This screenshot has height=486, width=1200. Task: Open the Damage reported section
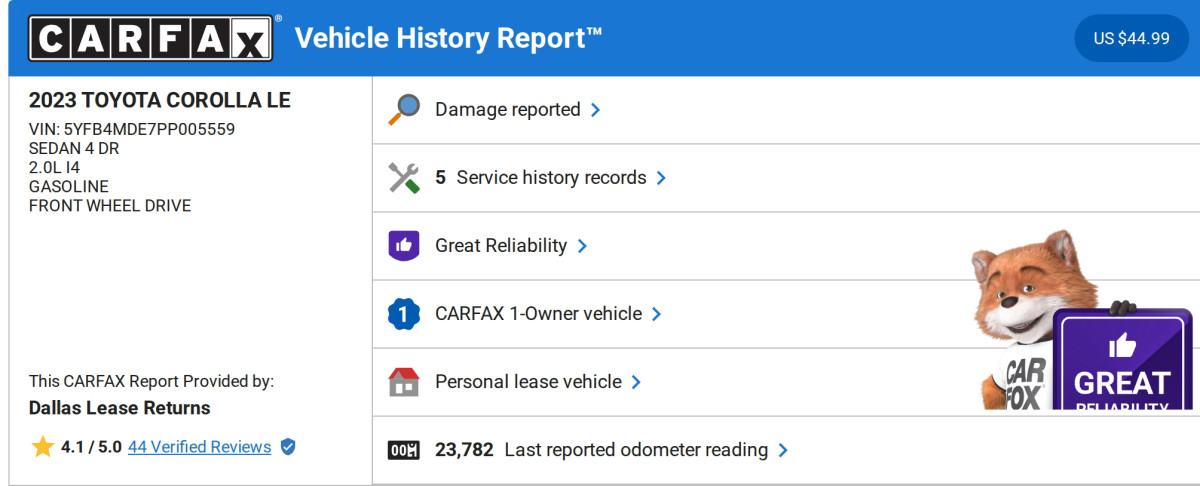pos(507,110)
